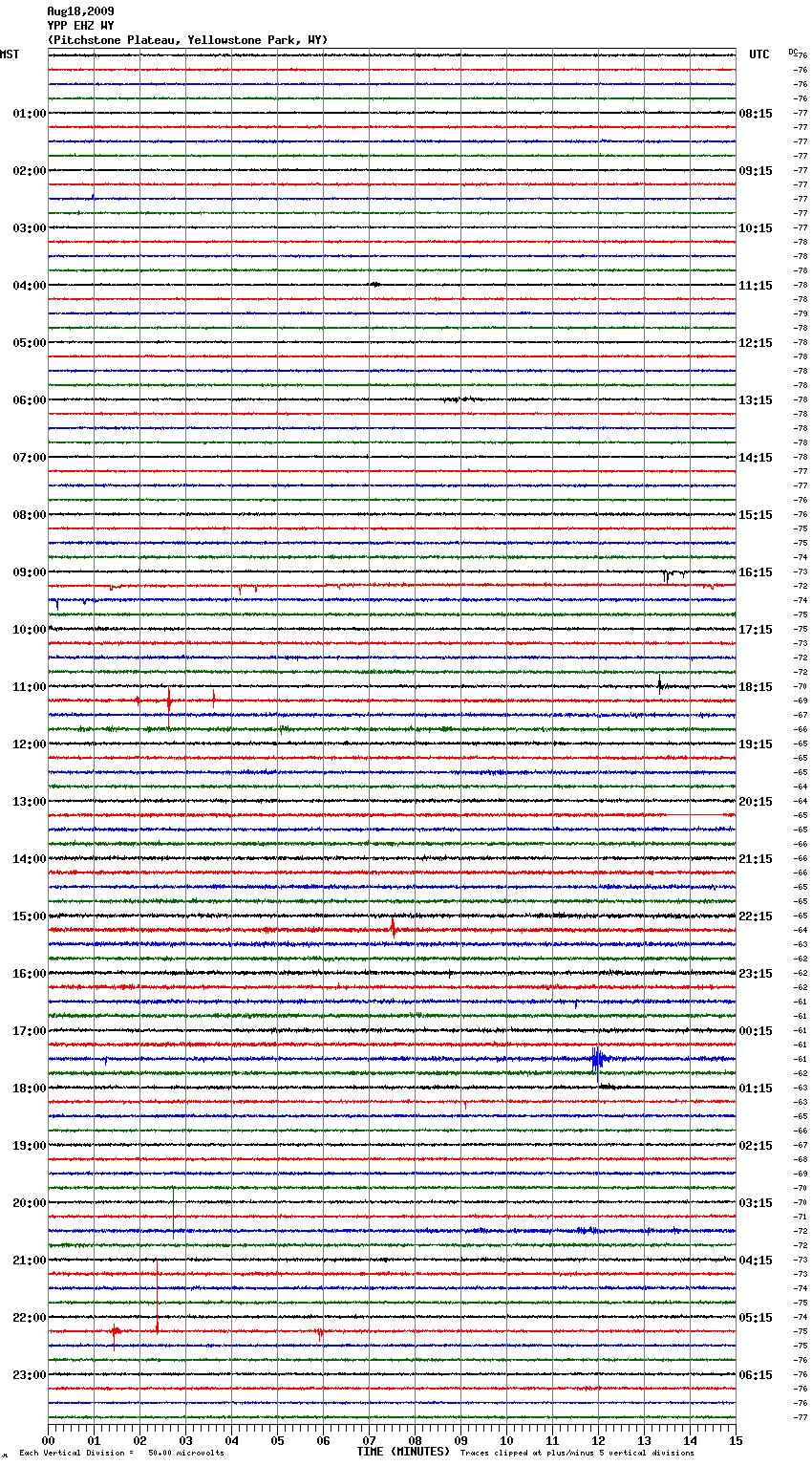Select the 13:00 MST time label

pos(29,802)
